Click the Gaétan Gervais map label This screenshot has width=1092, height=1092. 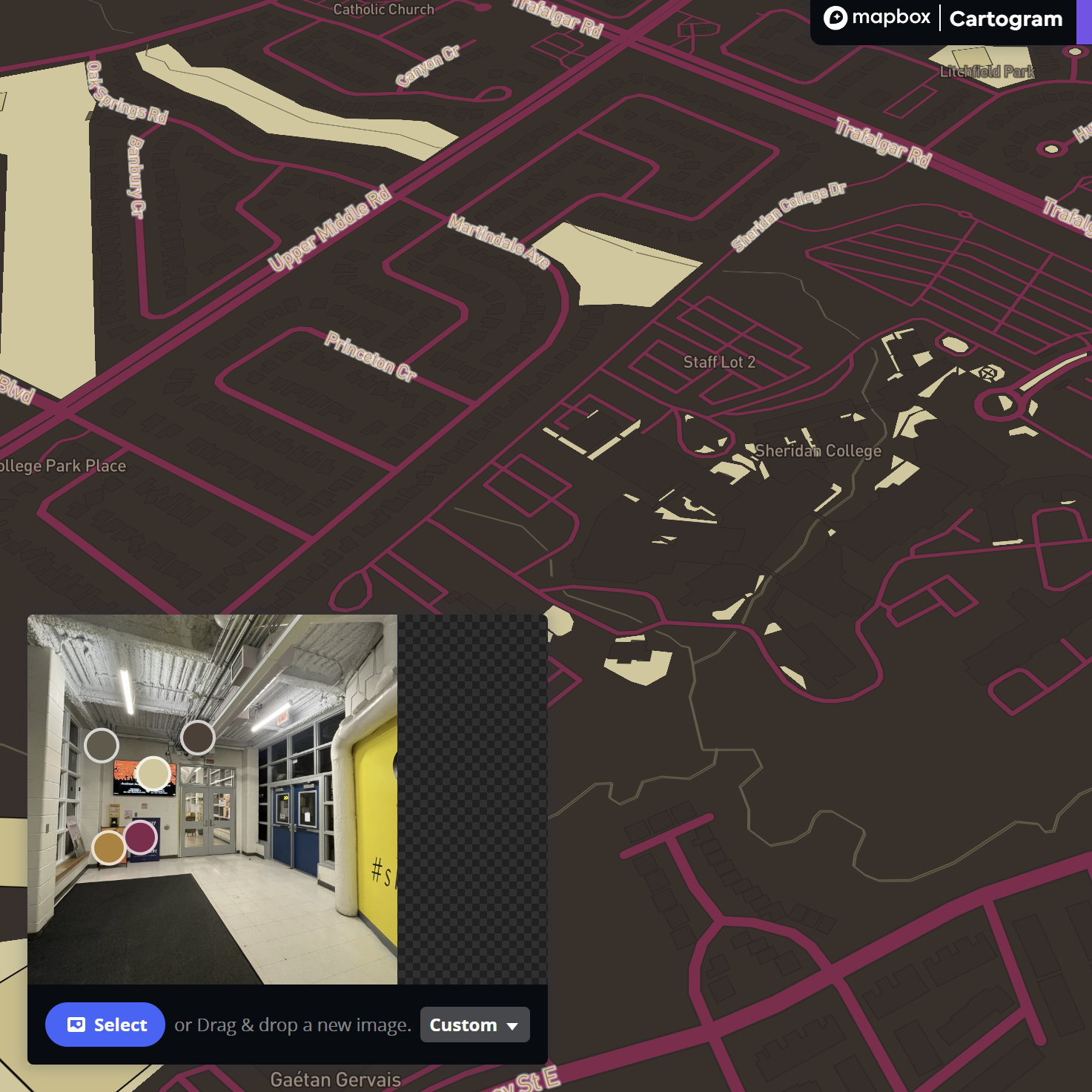[x=335, y=1079]
